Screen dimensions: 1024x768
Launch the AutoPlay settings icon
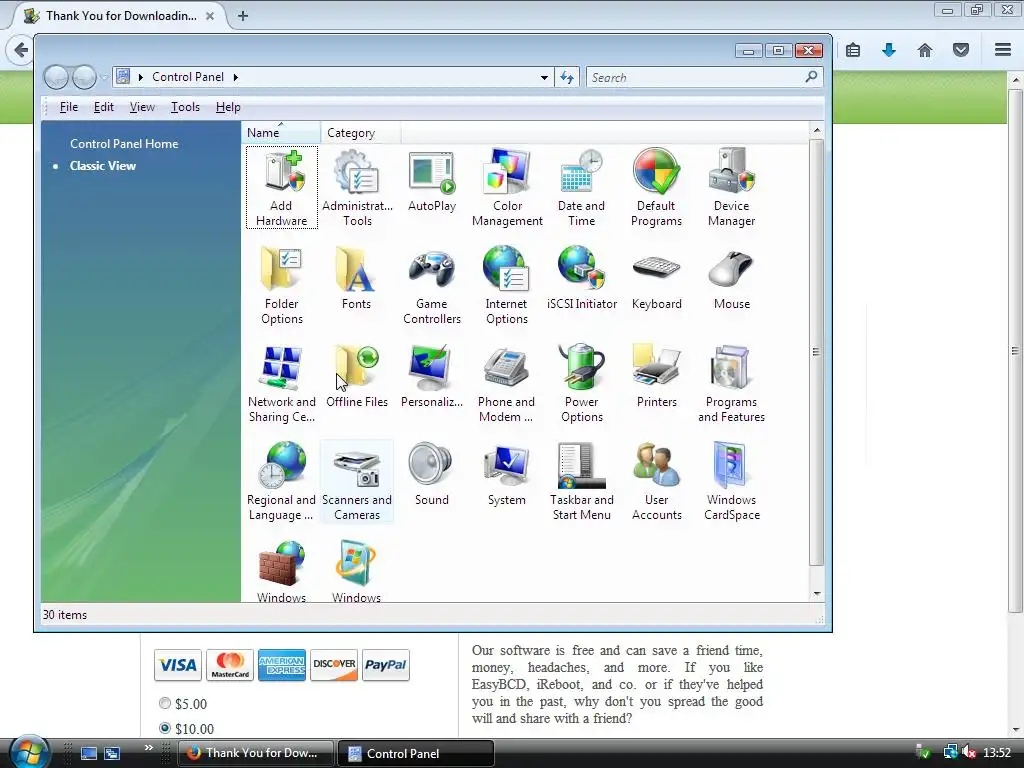(x=432, y=180)
